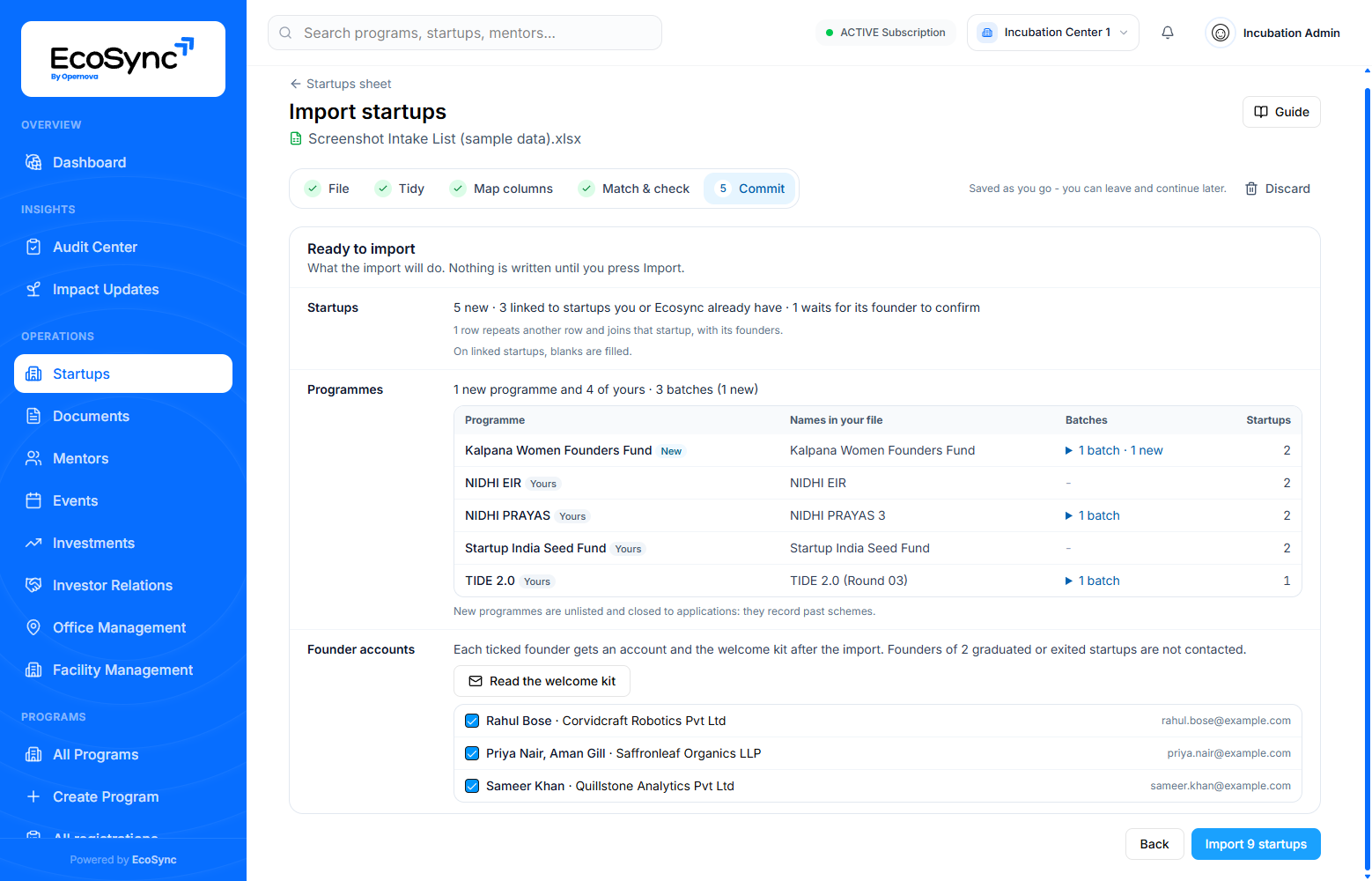Click 'priya.nair@example.com' email text

(1229, 753)
